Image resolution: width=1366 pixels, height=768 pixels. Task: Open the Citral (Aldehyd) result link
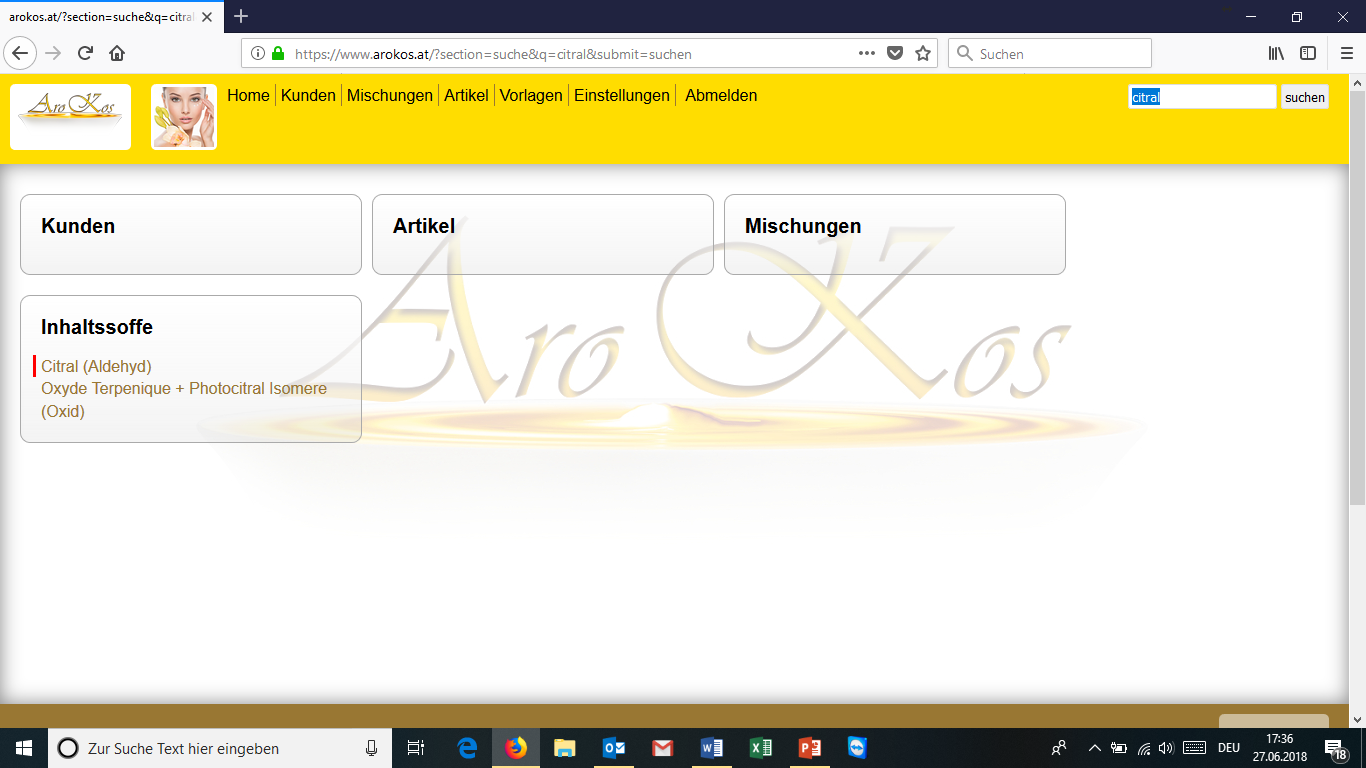[96, 366]
